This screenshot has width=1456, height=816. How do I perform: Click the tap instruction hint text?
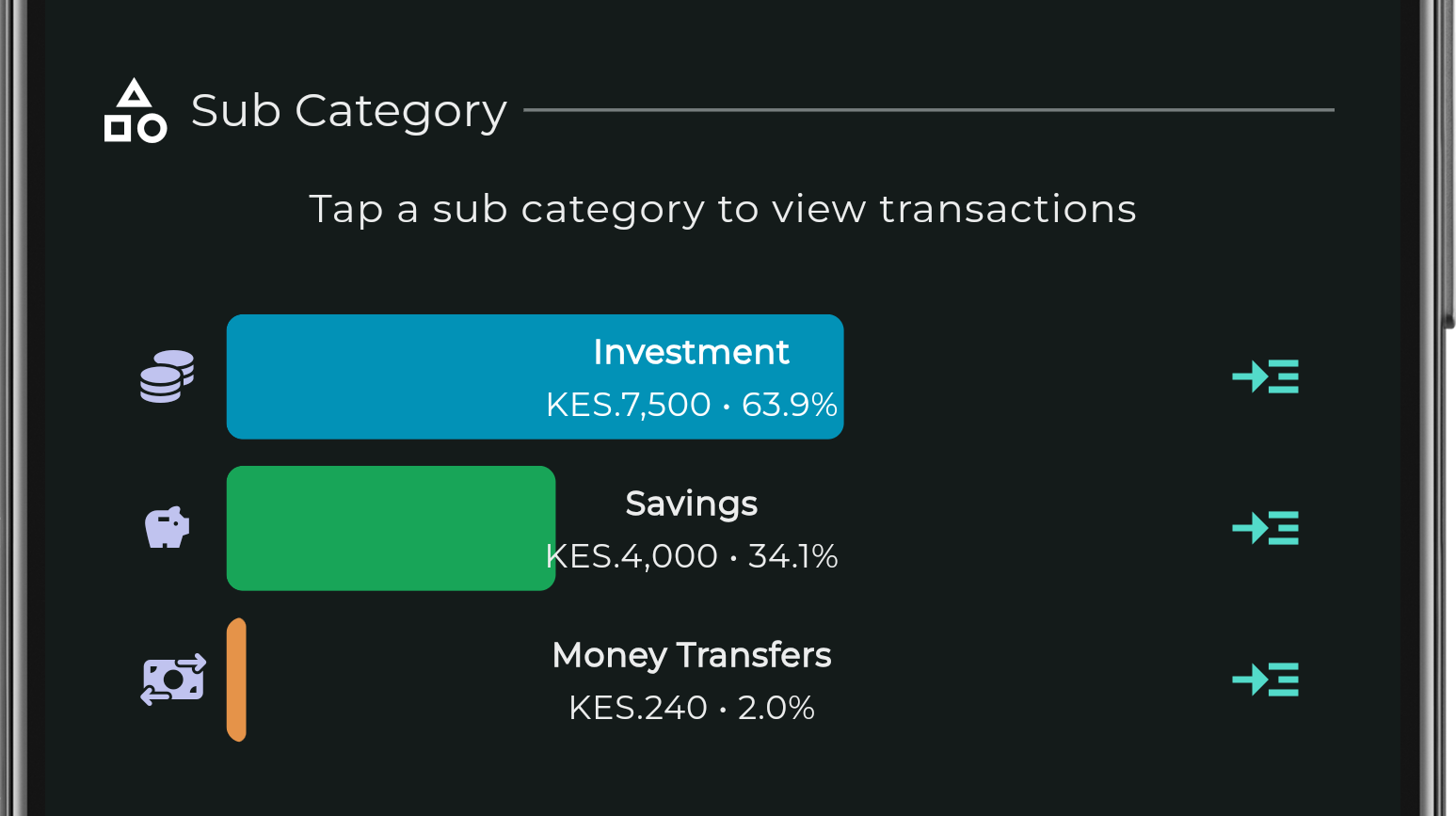722,209
